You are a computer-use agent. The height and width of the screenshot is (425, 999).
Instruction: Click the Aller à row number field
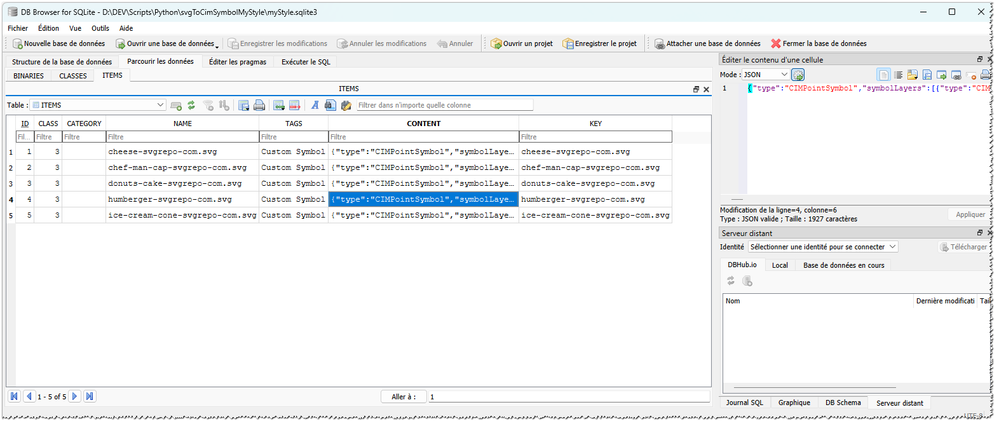pos(569,396)
